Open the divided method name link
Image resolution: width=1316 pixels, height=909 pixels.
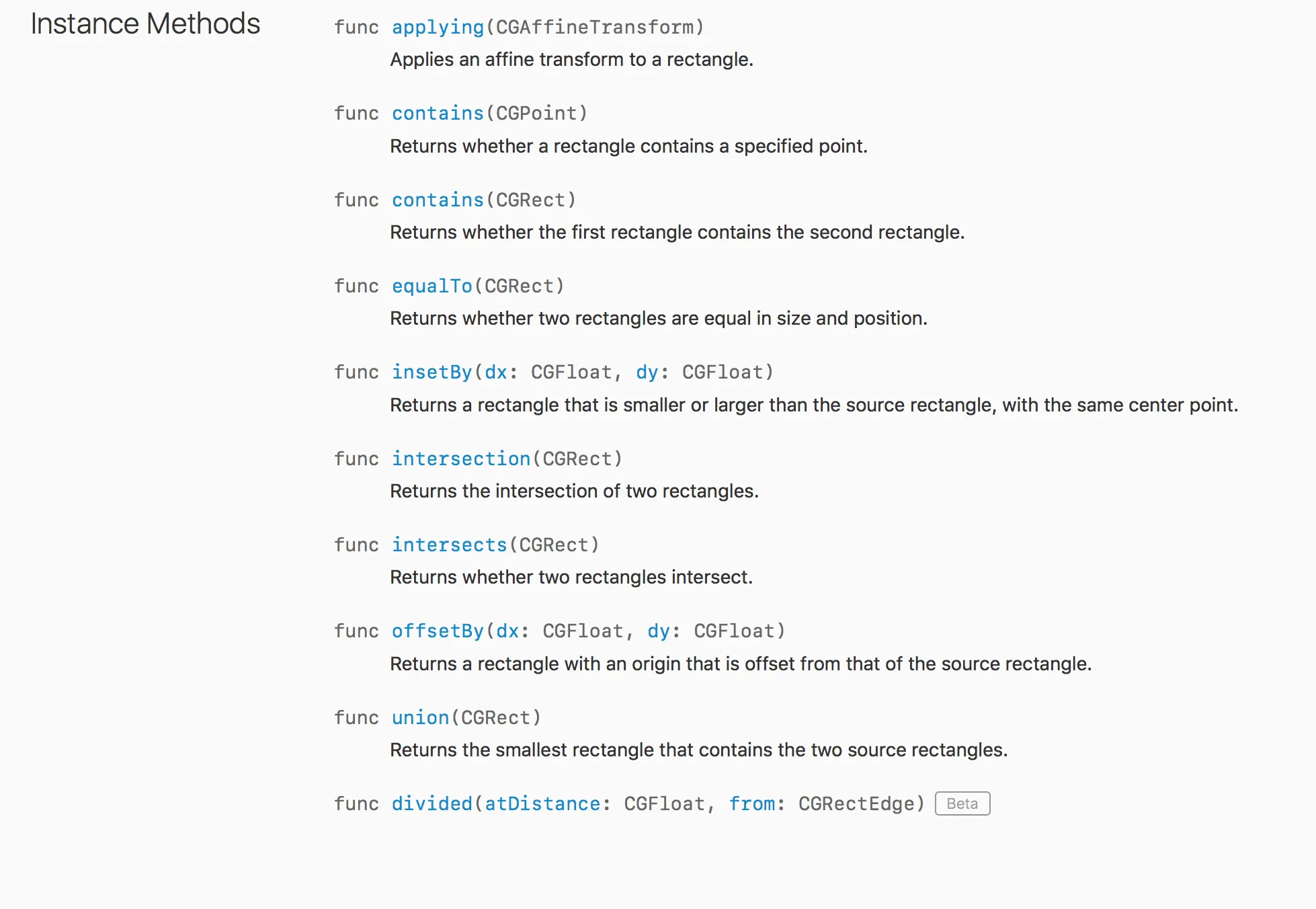[x=431, y=803]
